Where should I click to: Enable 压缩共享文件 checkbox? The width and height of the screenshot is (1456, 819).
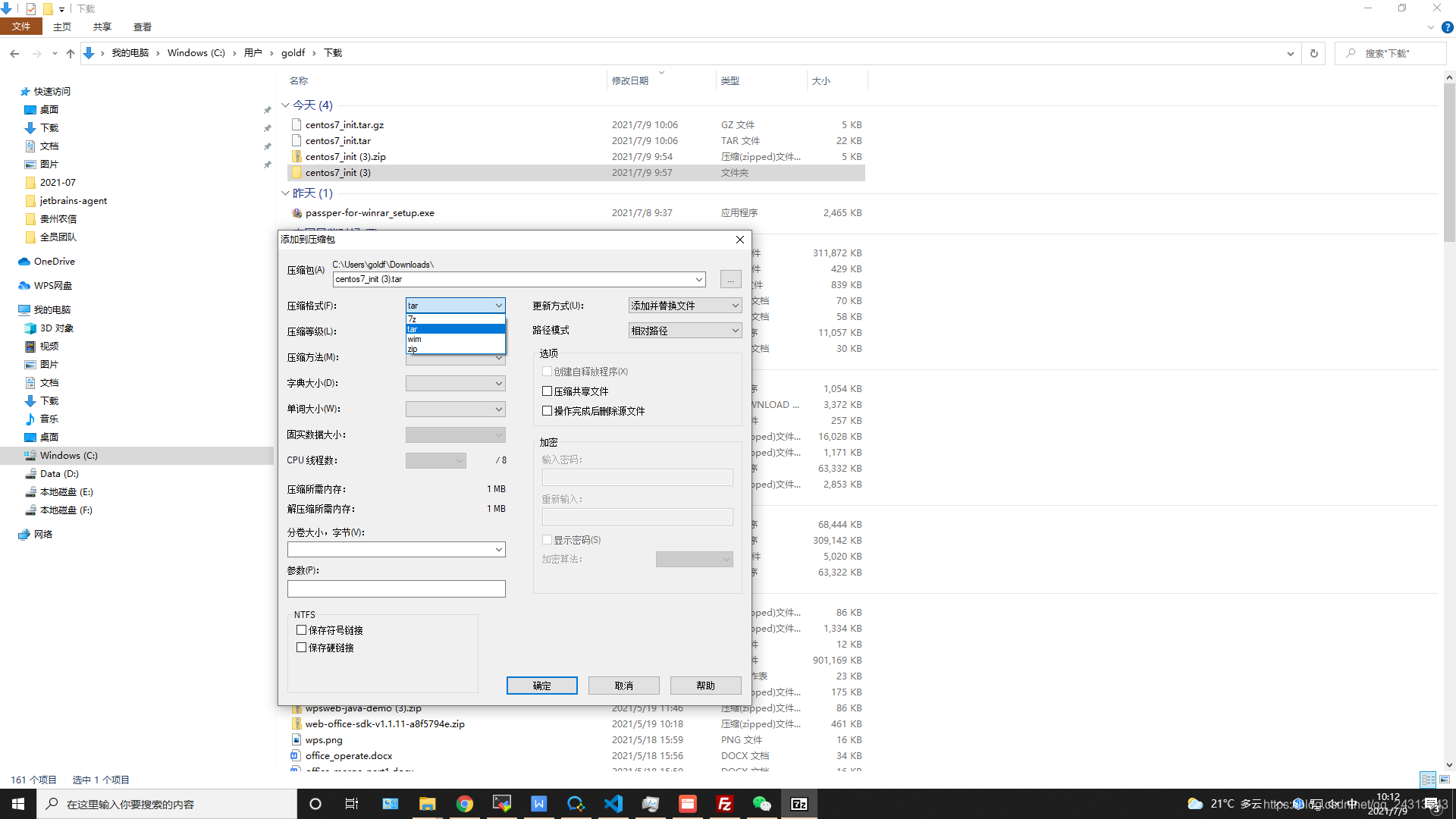pyautogui.click(x=547, y=391)
